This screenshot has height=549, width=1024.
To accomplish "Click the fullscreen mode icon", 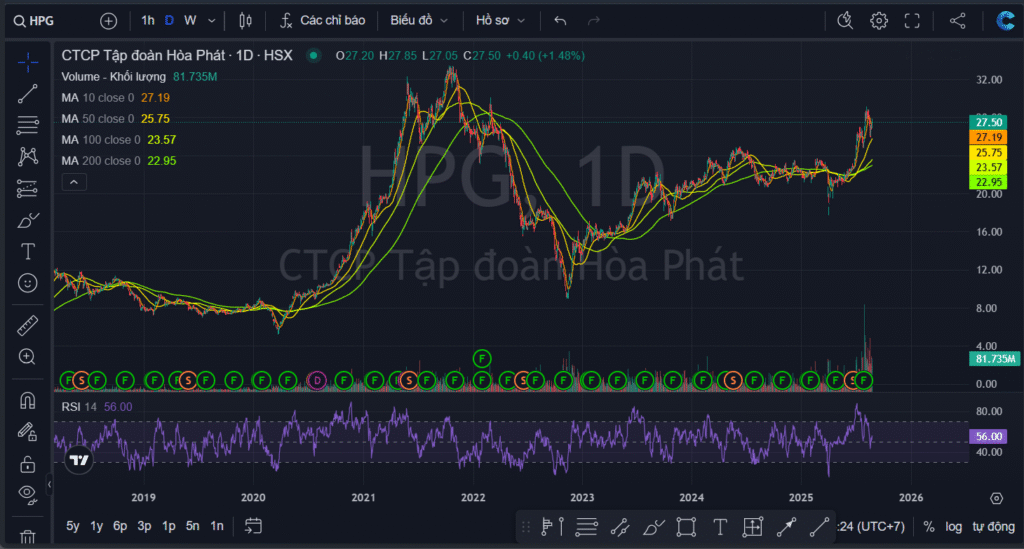I will [911, 20].
